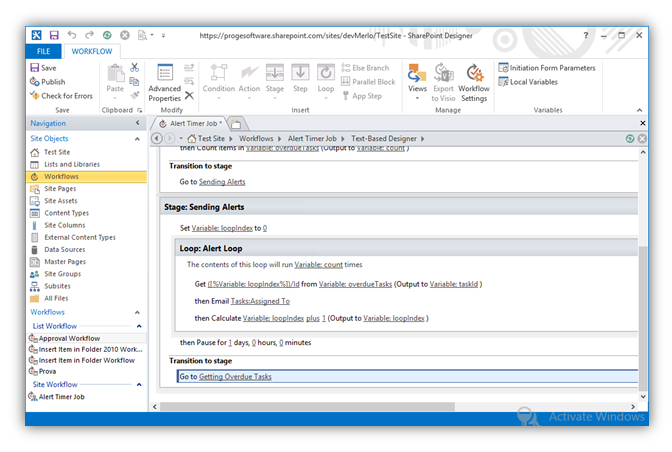Select Master Pages in Site Objects
Viewport: 672px width, 452px height.
[65, 261]
